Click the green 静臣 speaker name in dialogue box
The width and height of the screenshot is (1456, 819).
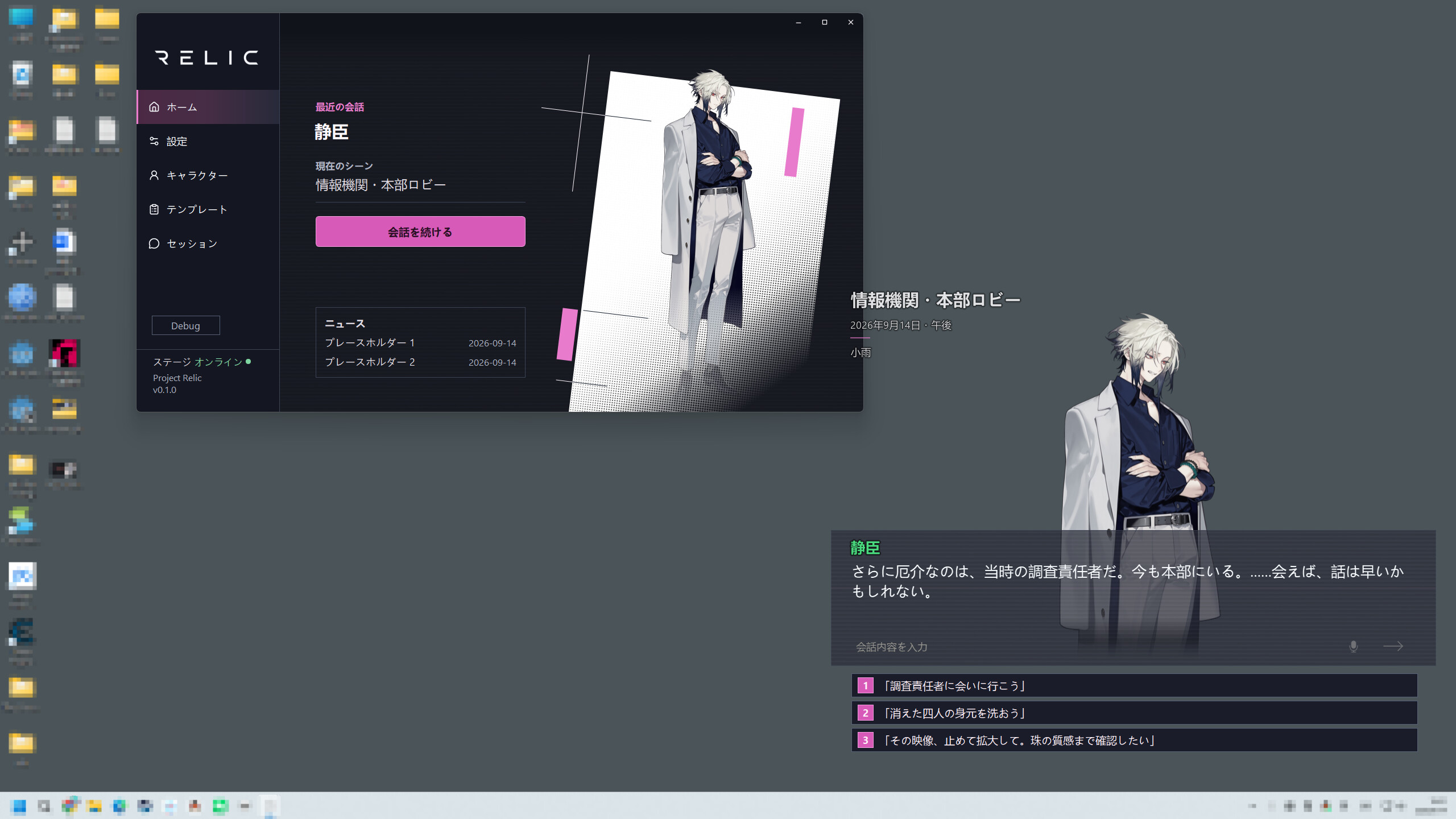click(865, 548)
